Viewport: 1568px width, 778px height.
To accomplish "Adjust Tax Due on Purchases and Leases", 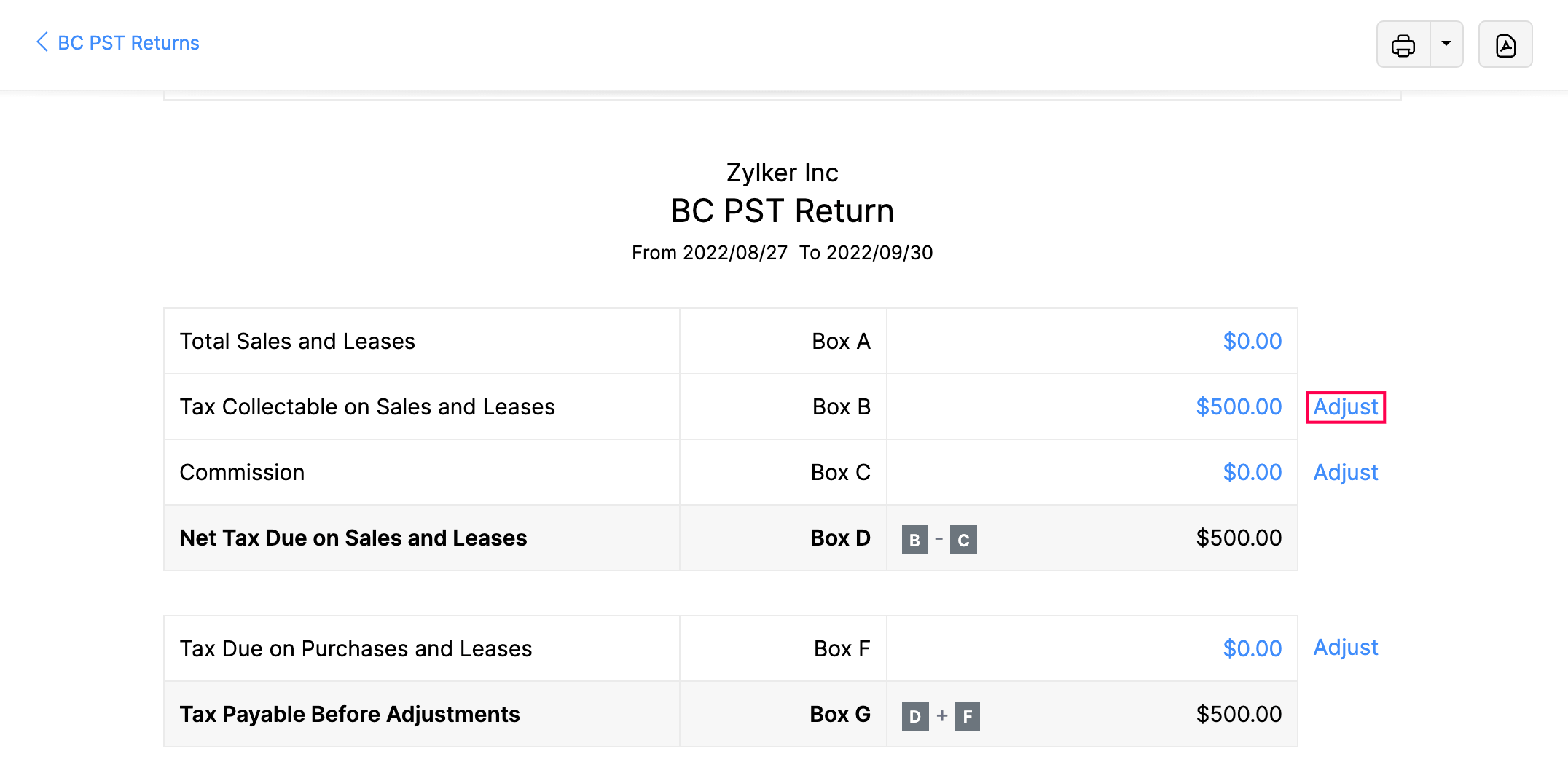I will click(x=1345, y=647).
